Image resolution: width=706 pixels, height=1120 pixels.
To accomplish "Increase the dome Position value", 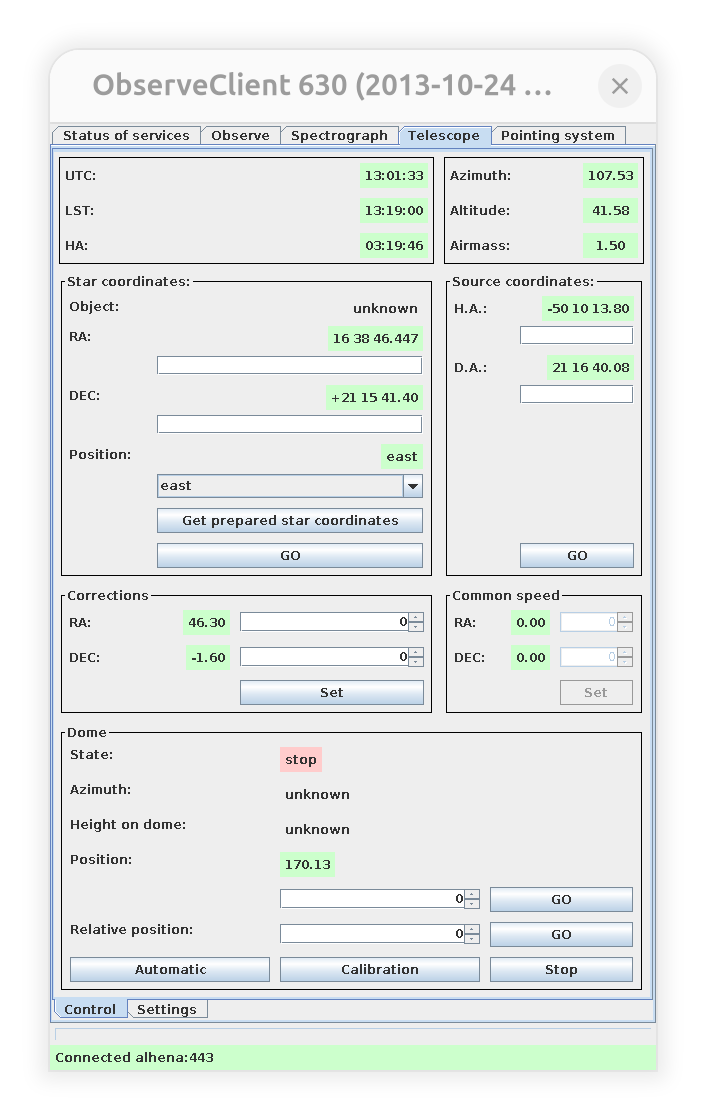I will pyautogui.click(x=472, y=894).
